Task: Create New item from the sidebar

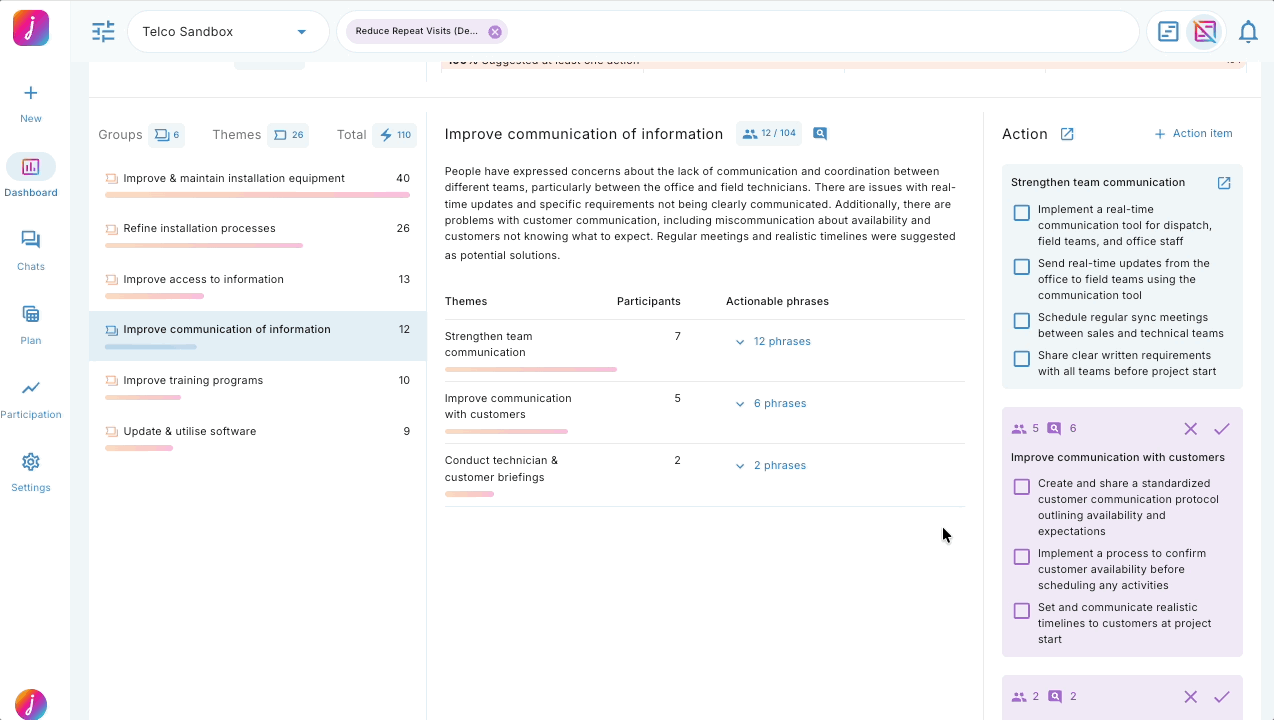Action: pyautogui.click(x=31, y=102)
